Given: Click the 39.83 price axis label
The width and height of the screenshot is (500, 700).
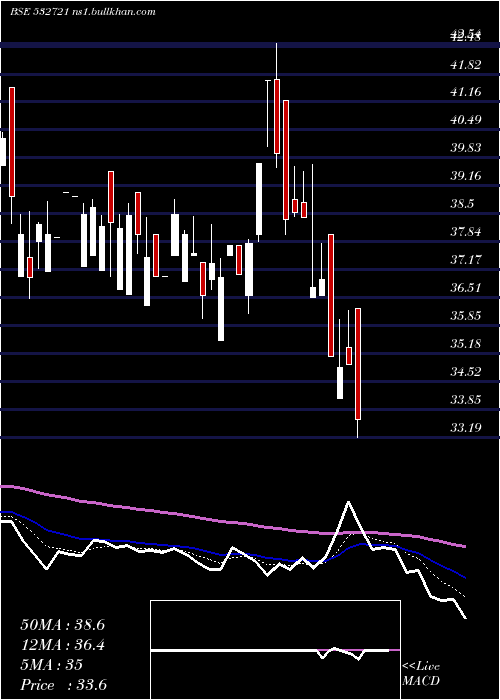Looking at the screenshot, I should click(x=466, y=148).
